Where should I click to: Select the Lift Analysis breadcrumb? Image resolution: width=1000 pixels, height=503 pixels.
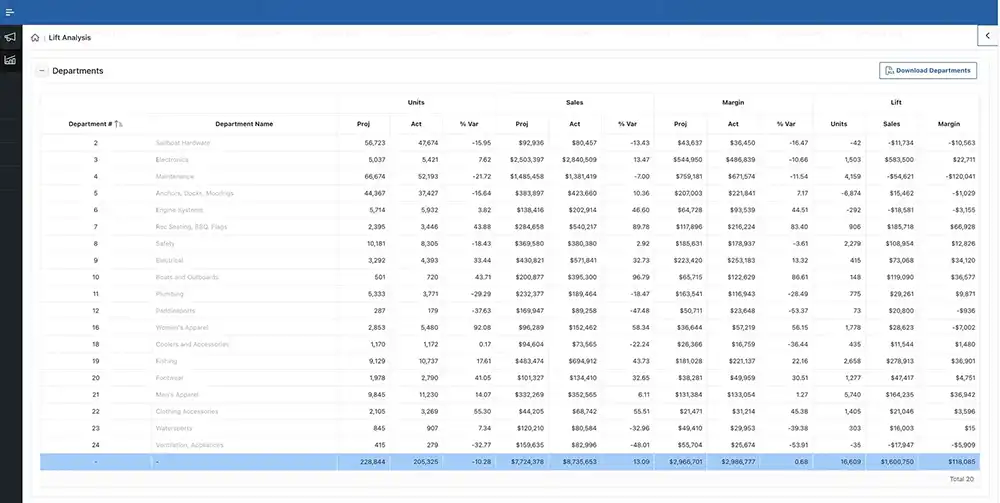pos(70,38)
